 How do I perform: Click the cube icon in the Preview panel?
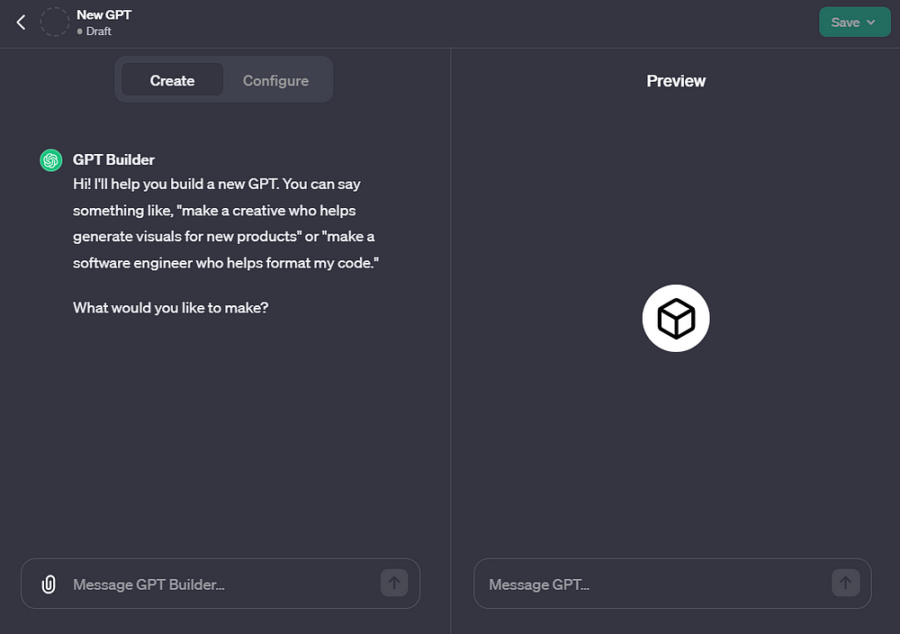click(x=676, y=319)
